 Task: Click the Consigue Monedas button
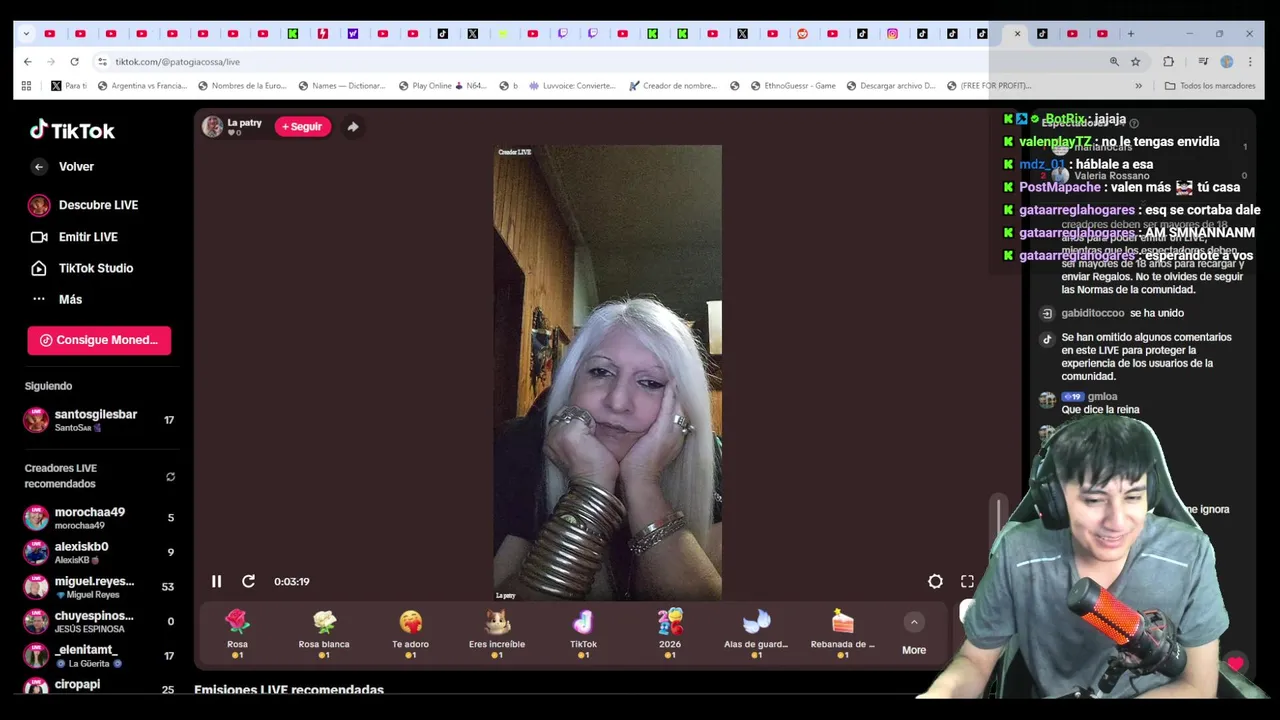pos(99,340)
